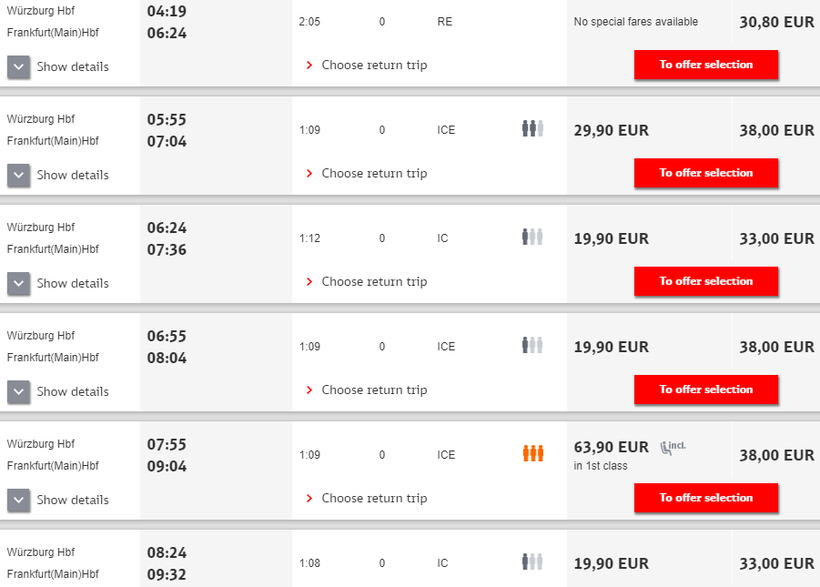Image resolution: width=820 pixels, height=587 pixels.
Task: Click To offer selection for 07:55 ICE
Action: coord(706,498)
